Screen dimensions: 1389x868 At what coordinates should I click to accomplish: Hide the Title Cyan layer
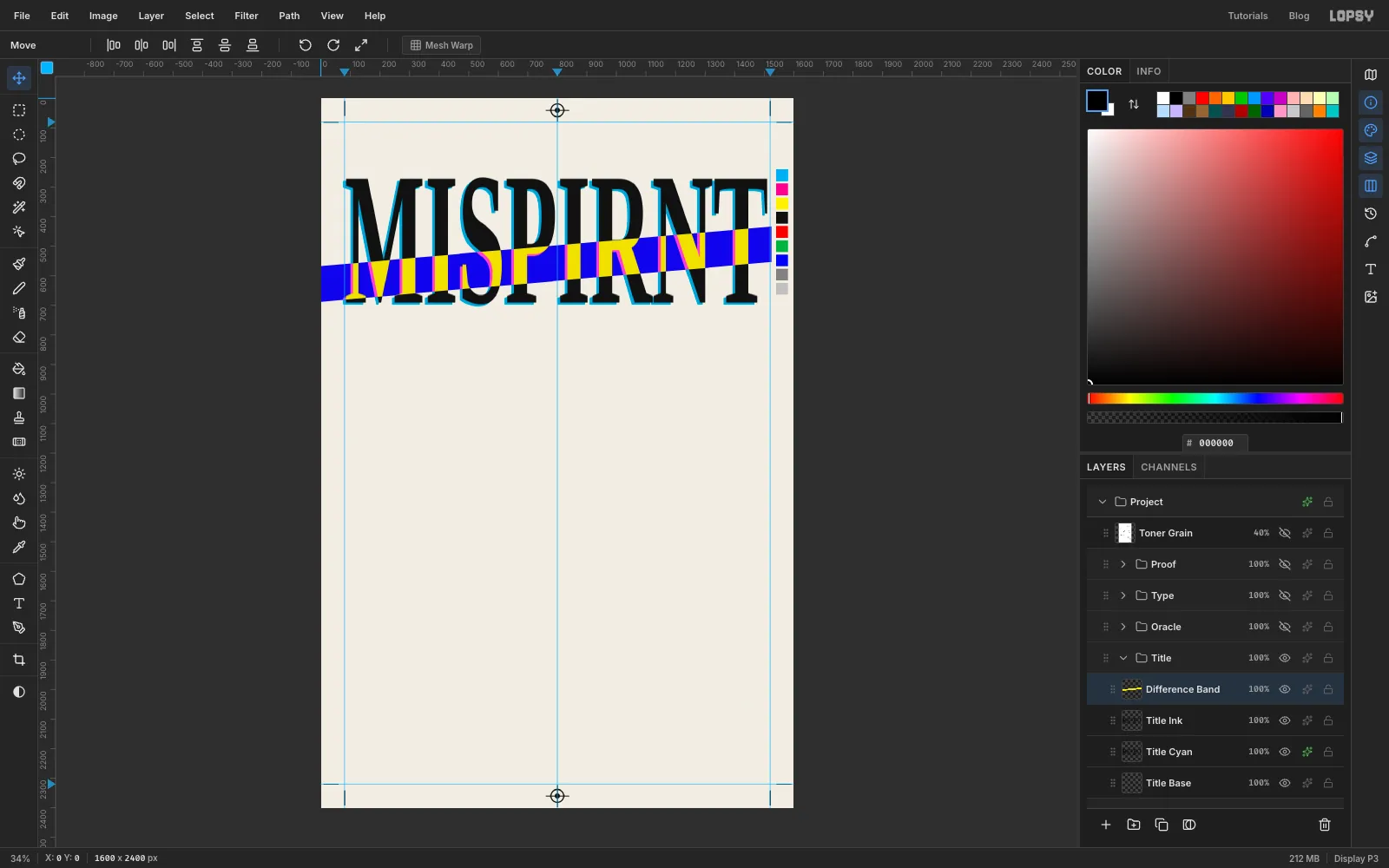(x=1285, y=752)
